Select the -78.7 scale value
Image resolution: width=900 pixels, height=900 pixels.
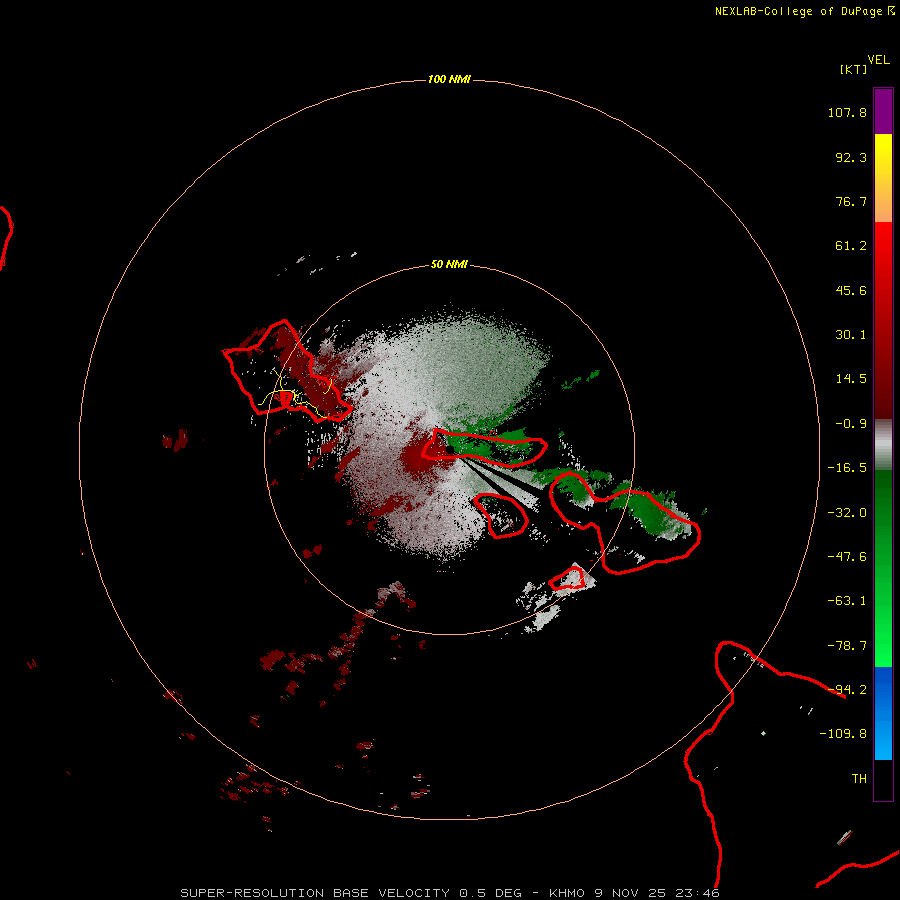[847, 646]
